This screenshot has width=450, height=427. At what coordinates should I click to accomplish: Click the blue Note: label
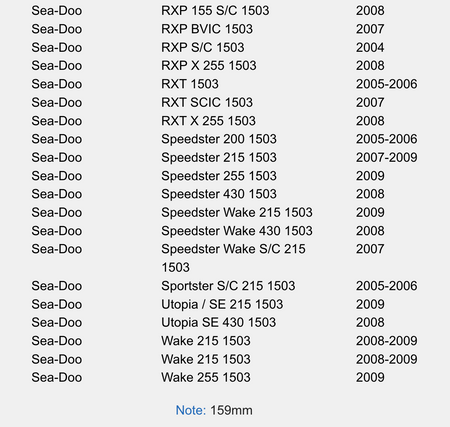pyautogui.click(x=191, y=410)
